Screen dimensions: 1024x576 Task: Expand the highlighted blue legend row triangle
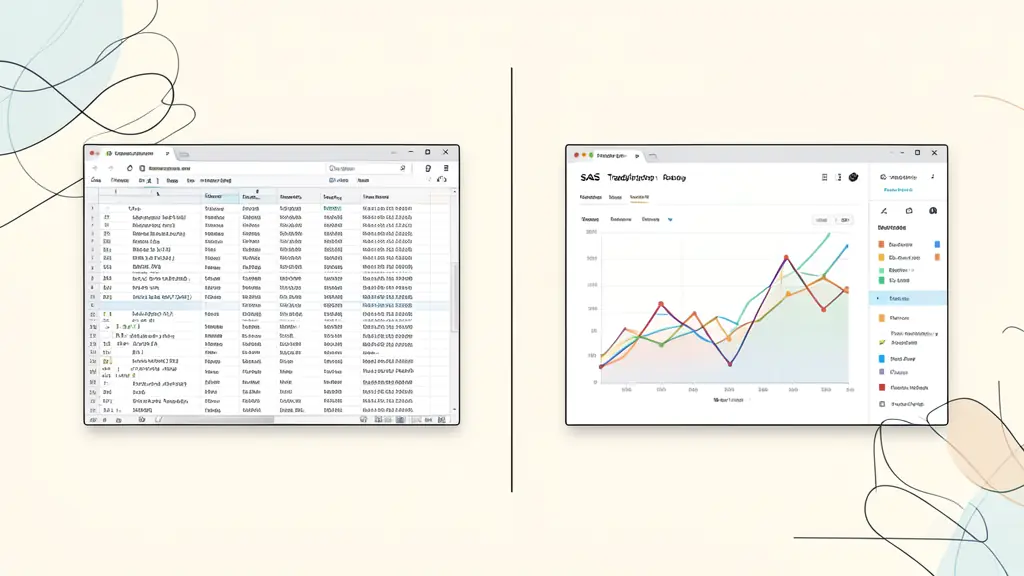point(878,298)
